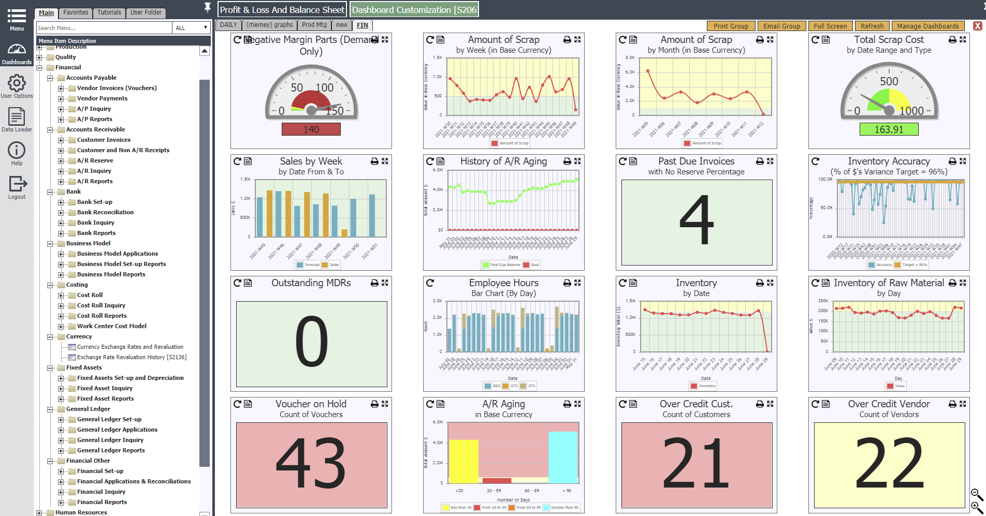Click the Search Menu input field
The image size is (986, 516).
click(103, 28)
